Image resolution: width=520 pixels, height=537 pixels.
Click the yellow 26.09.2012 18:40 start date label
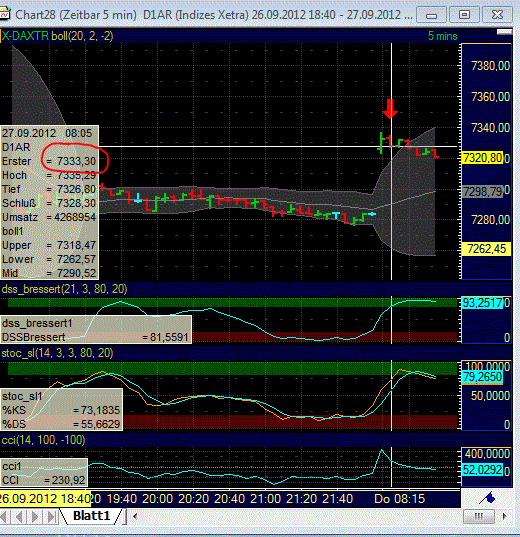click(x=45, y=499)
